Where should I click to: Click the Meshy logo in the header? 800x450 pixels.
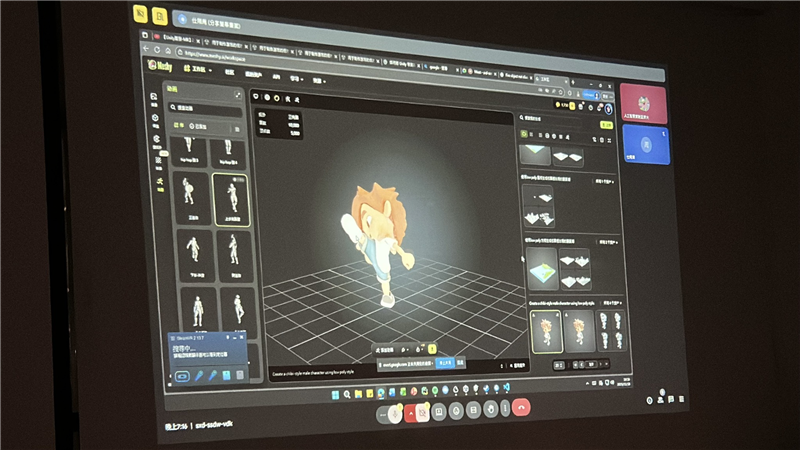coord(160,65)
